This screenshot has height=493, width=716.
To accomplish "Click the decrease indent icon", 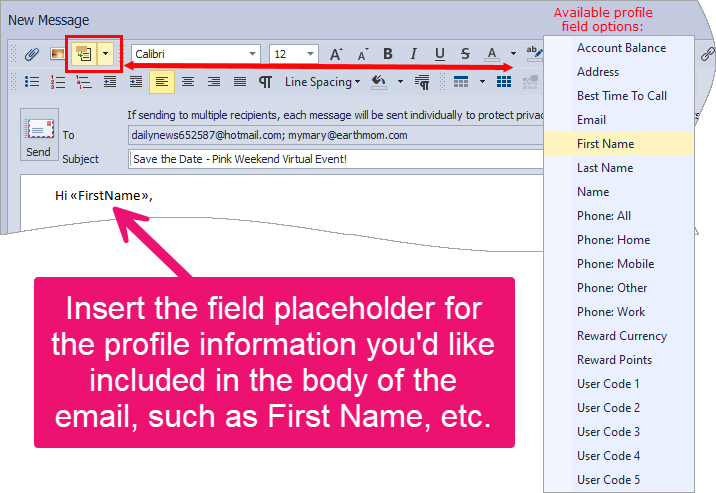I will pos(110,82).
